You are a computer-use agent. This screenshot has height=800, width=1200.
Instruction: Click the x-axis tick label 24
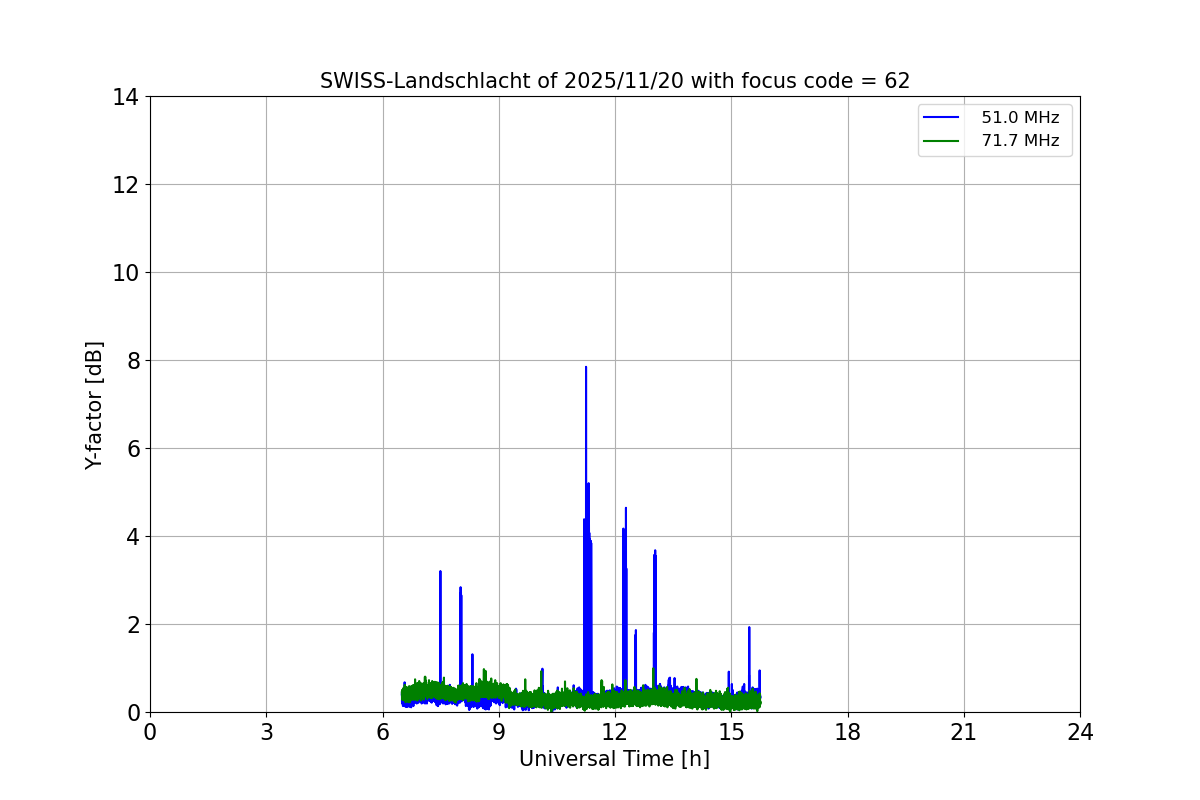click(x=1080, y=732)
